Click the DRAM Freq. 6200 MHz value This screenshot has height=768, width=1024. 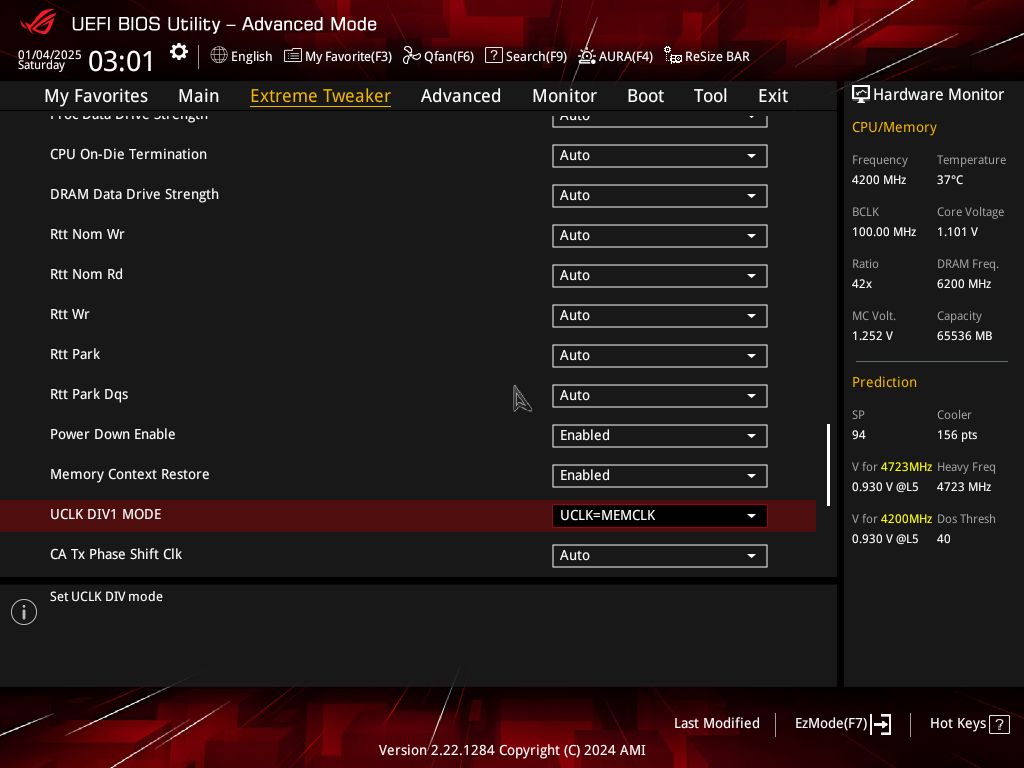[x=964, y=283]
